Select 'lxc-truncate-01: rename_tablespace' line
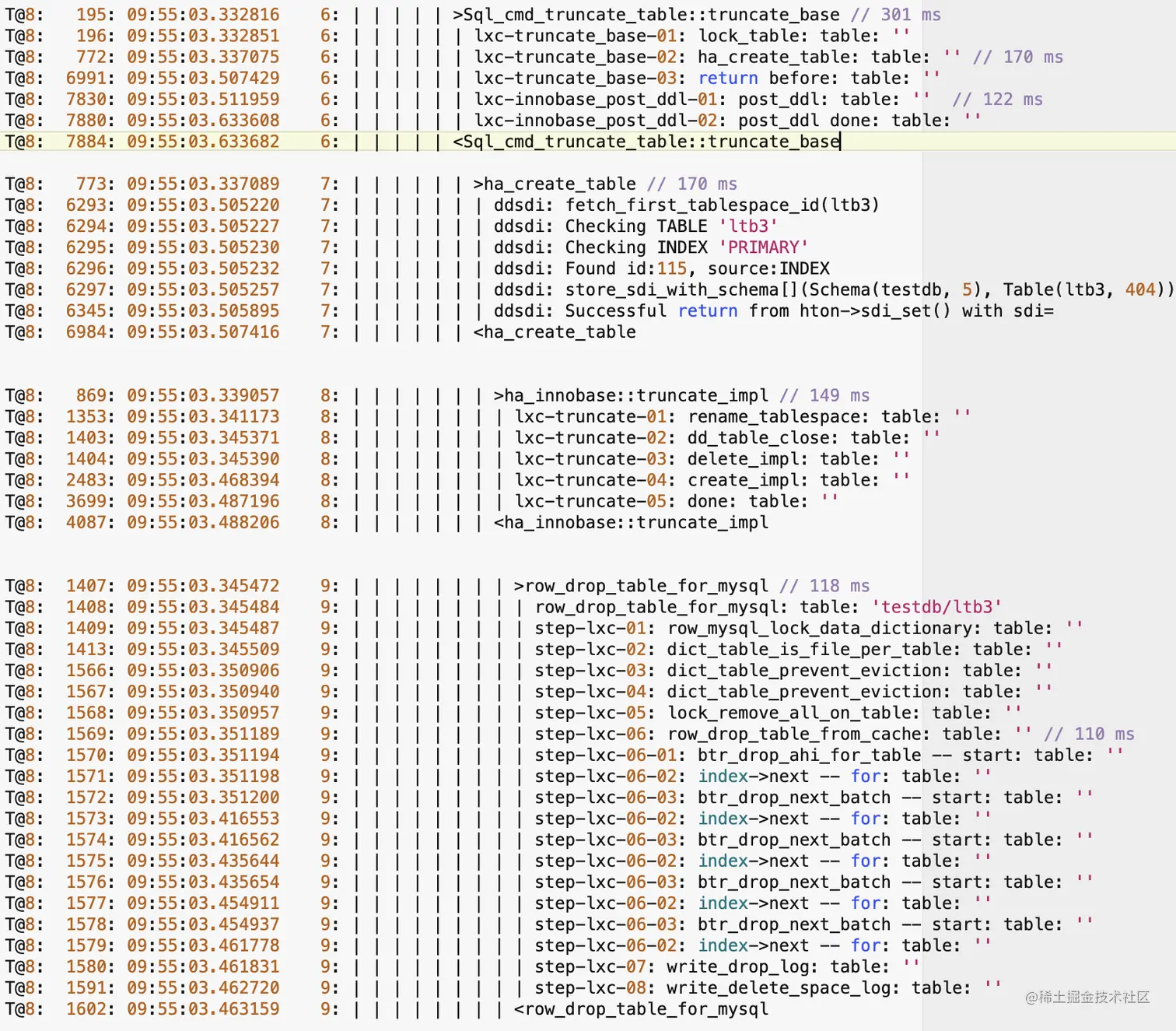Viewport: 1176px width, 1031px height. (488, 416)
